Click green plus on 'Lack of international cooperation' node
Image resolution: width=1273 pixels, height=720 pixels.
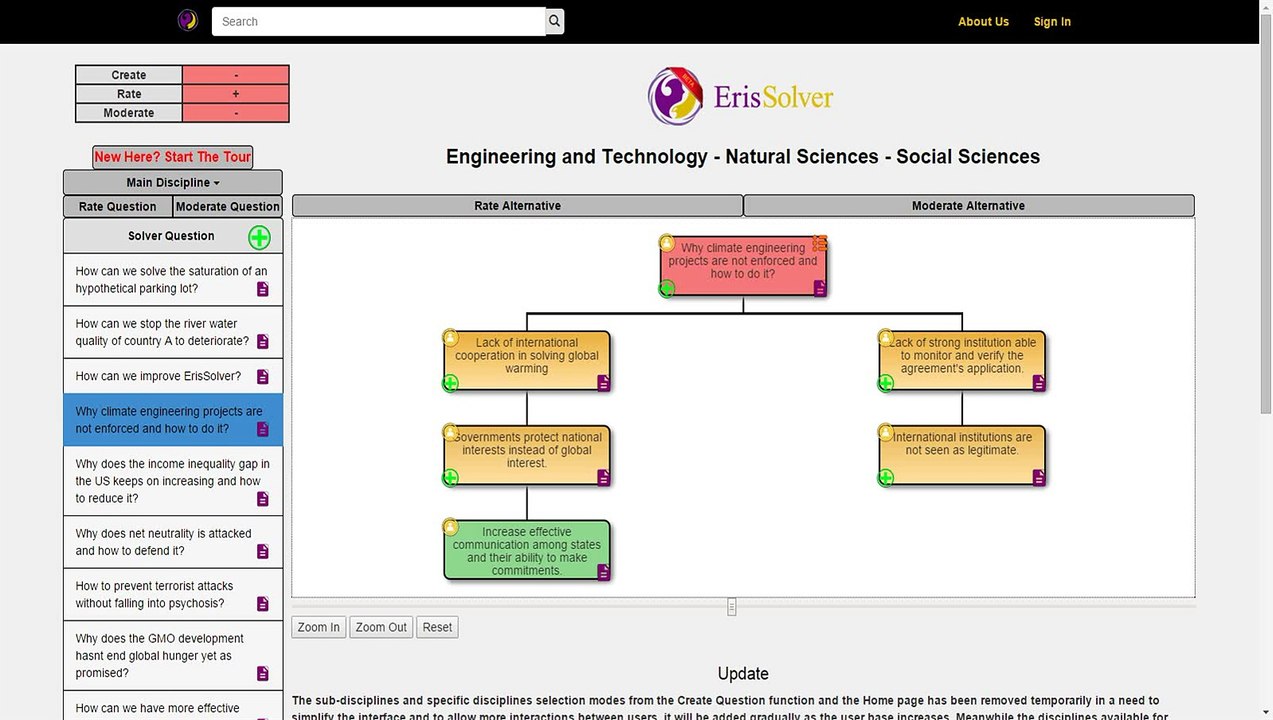[x=450, y=383]
